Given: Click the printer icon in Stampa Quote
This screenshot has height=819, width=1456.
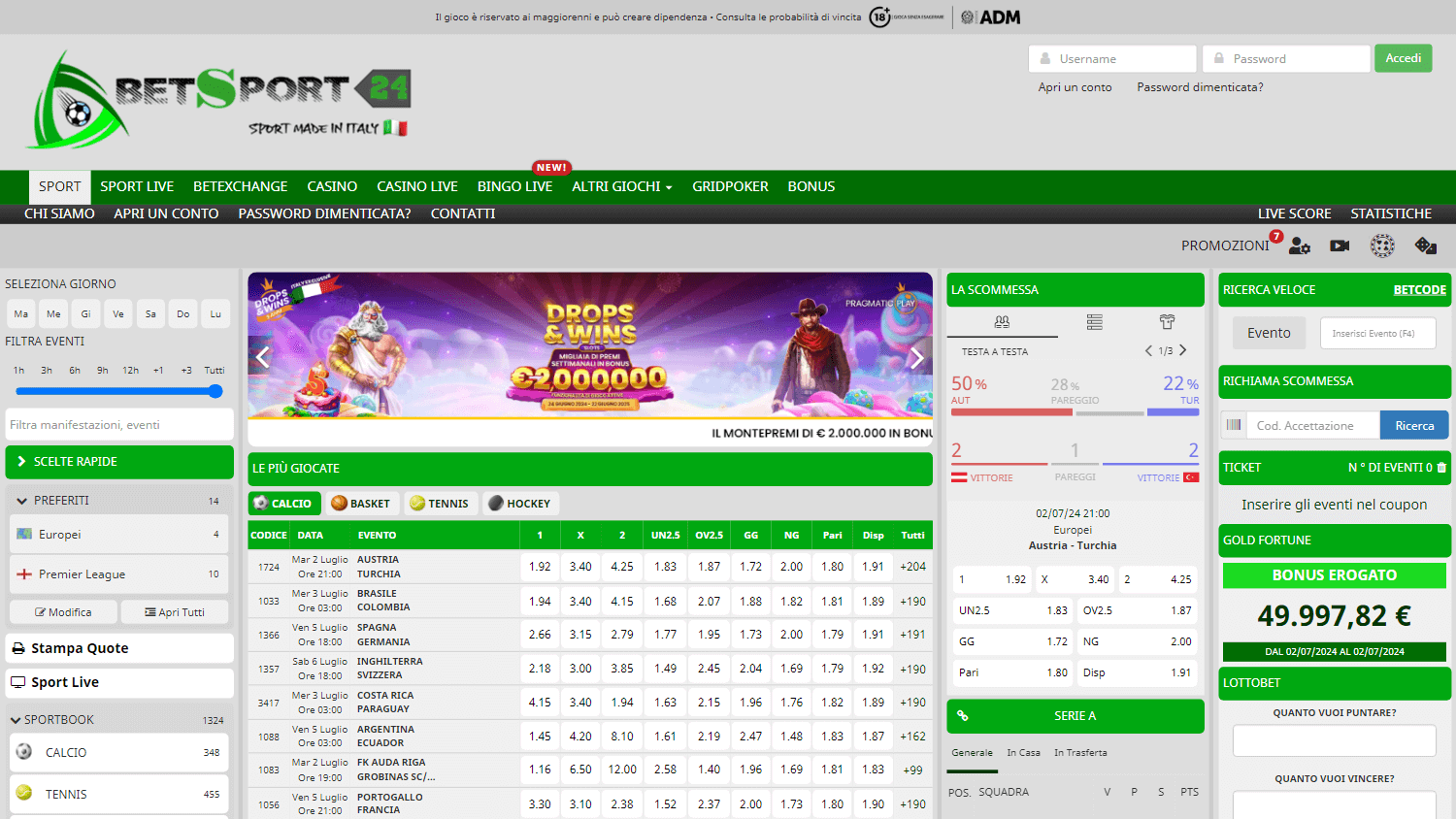Looking at the screenshot, I should [x=17, y=648].
